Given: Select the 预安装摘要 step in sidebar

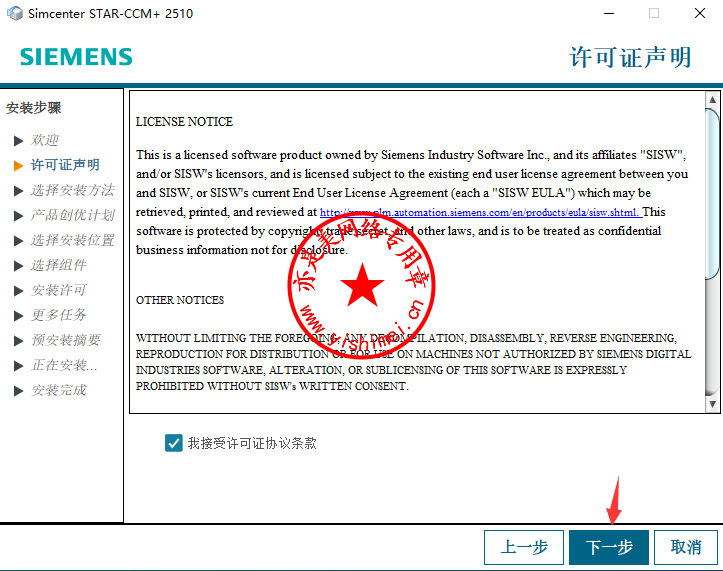Looking at the screenshot, I should (x=65, y=340).
